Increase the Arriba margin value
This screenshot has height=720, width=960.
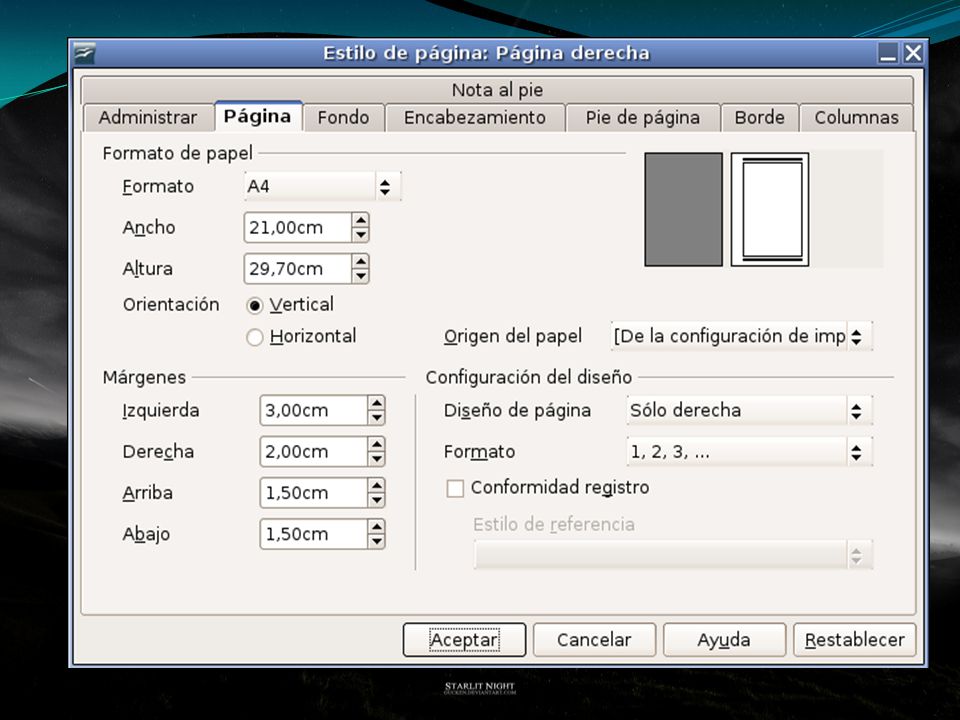pyautogui.click(x=377, y=486)
